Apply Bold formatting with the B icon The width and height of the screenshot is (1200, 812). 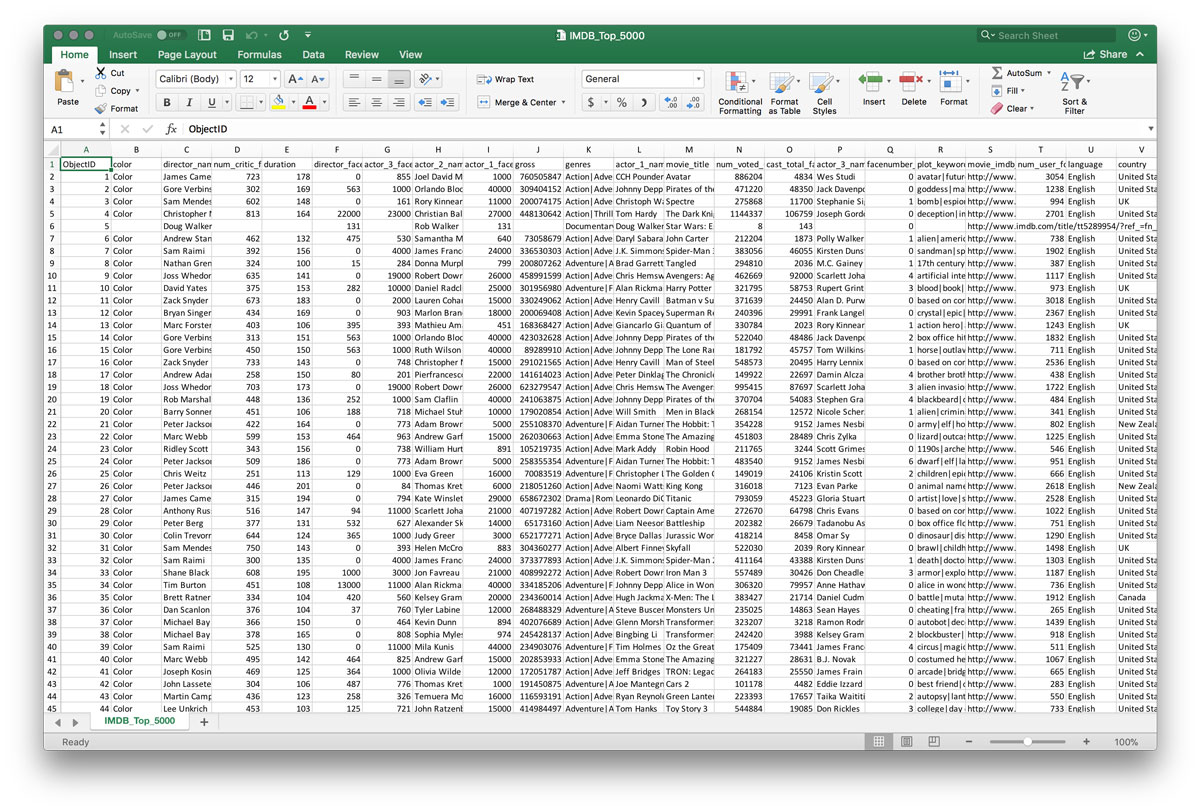point(166,102)
